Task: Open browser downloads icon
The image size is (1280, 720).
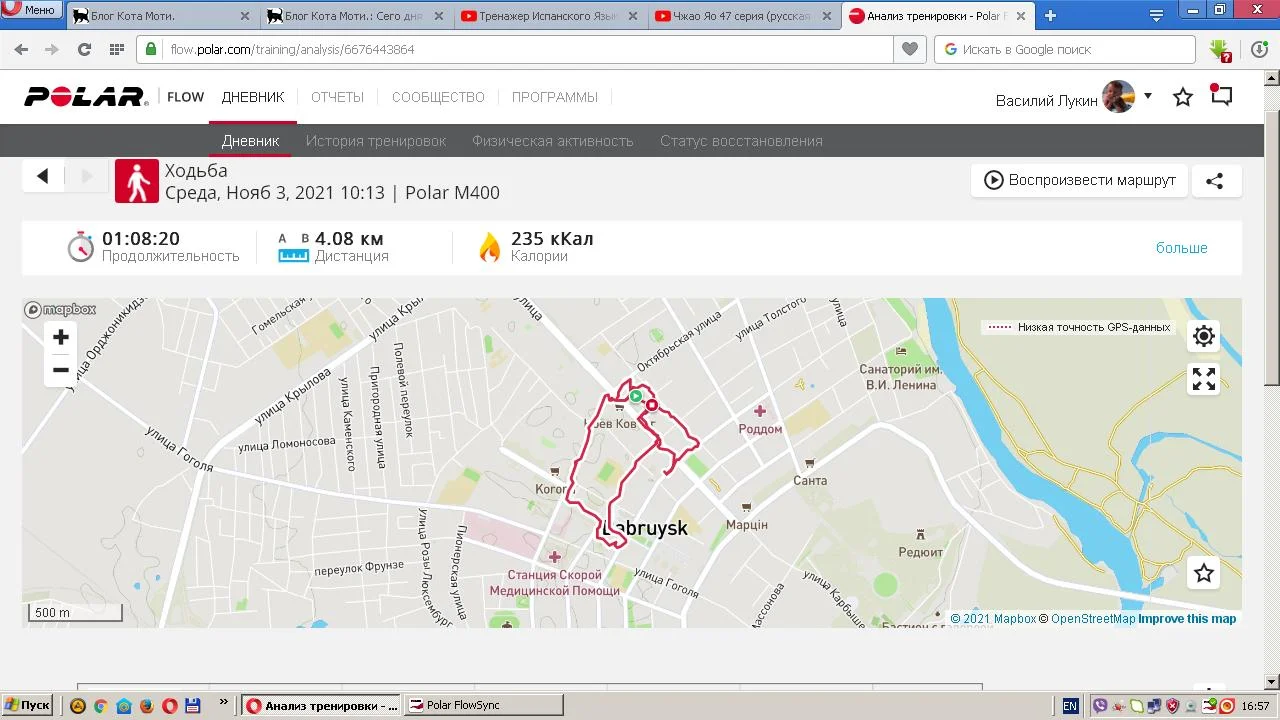Action: [1260, 49]
